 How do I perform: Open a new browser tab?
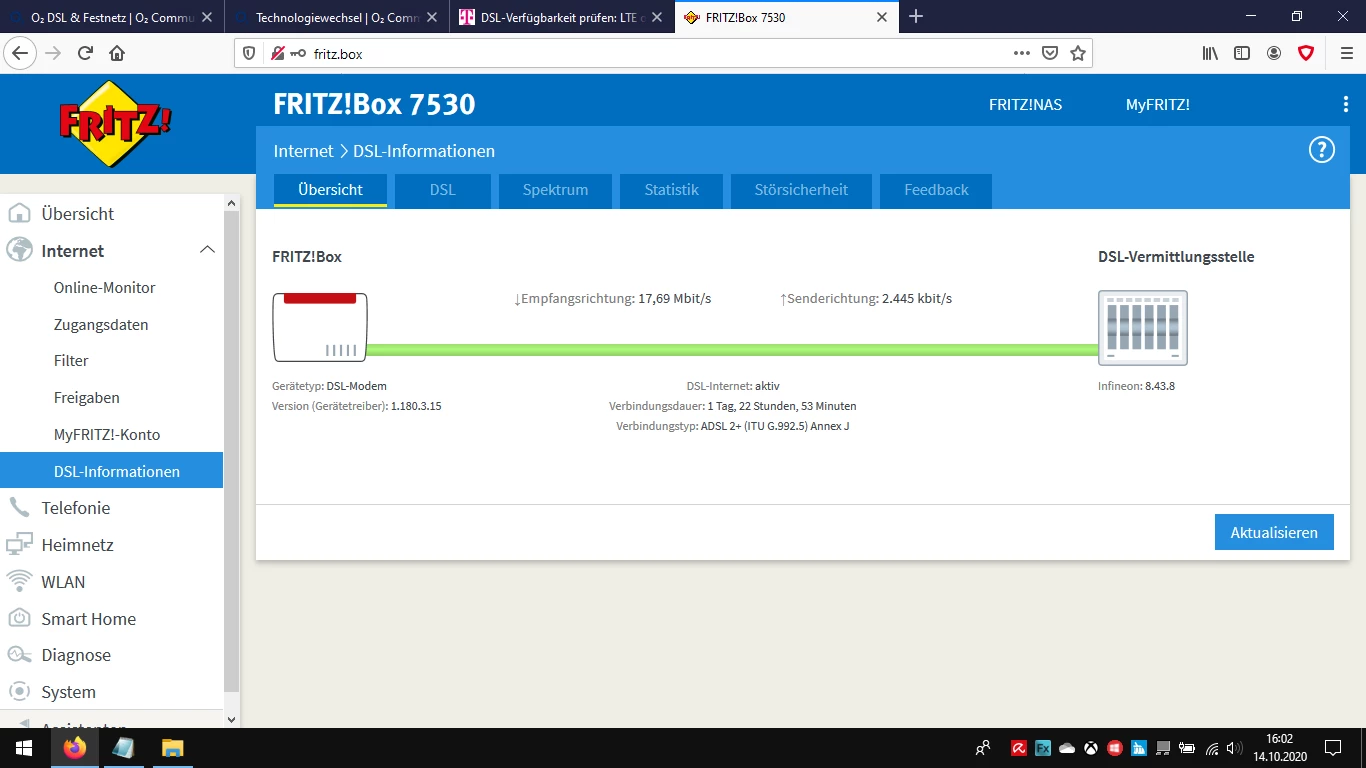[916, 17]
